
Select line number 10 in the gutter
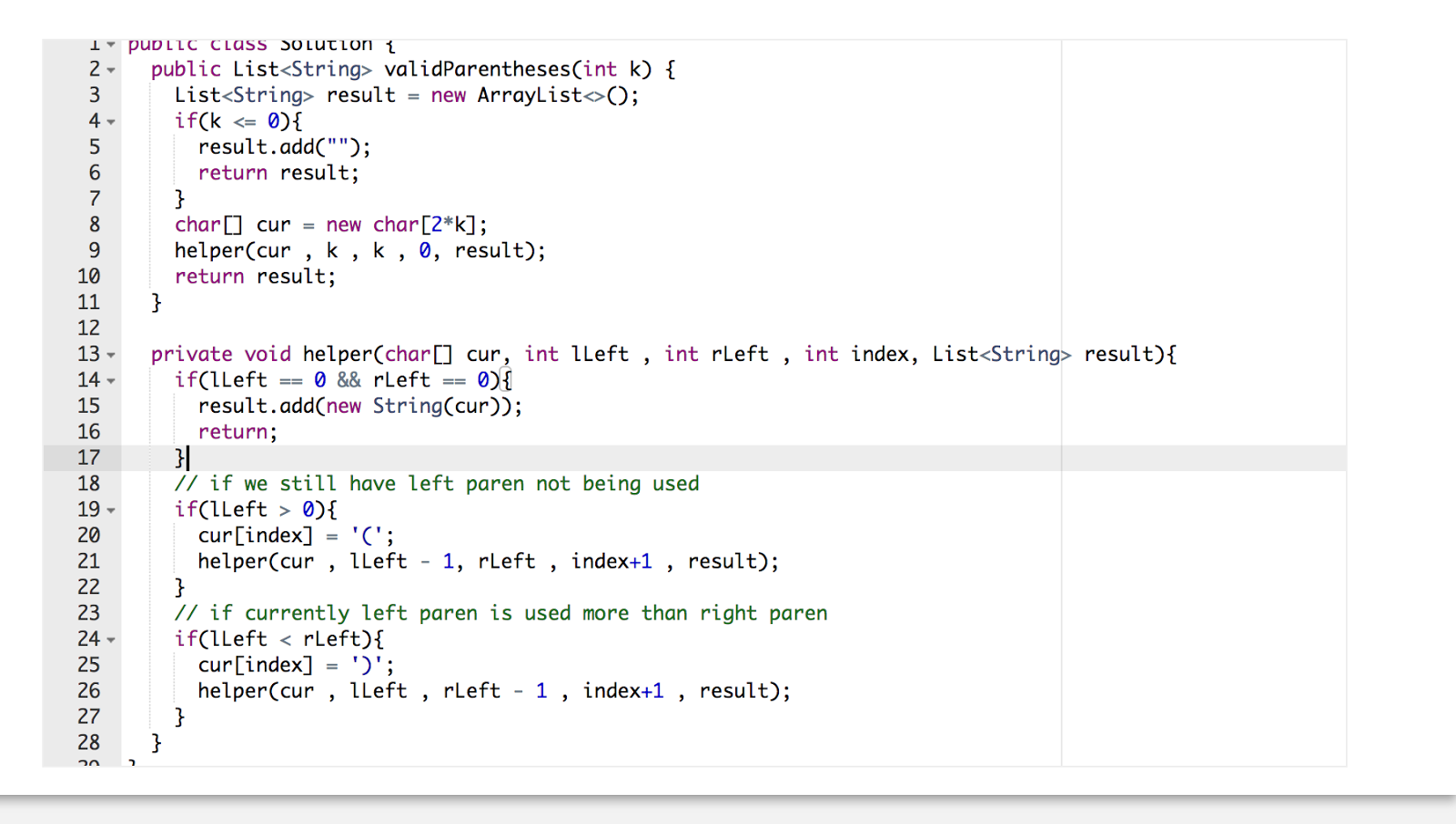[x=88, y=276]
